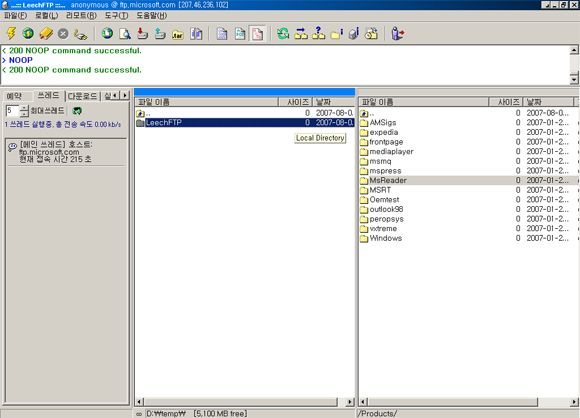
Task: Decrease max threads with the spinner down arrow
Action: pyautogui.click(x=24, y=114)
